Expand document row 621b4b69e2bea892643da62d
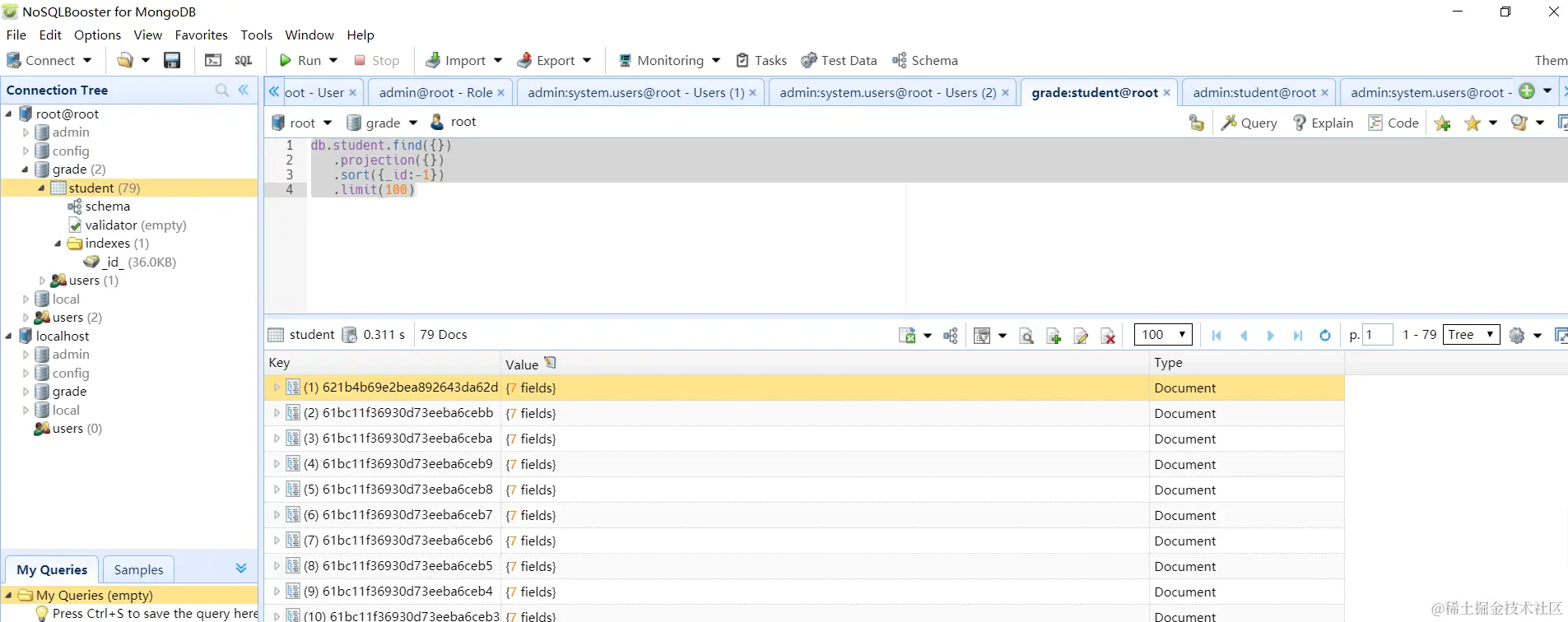Screen dimensions: 1568x622 coord(277,388)
